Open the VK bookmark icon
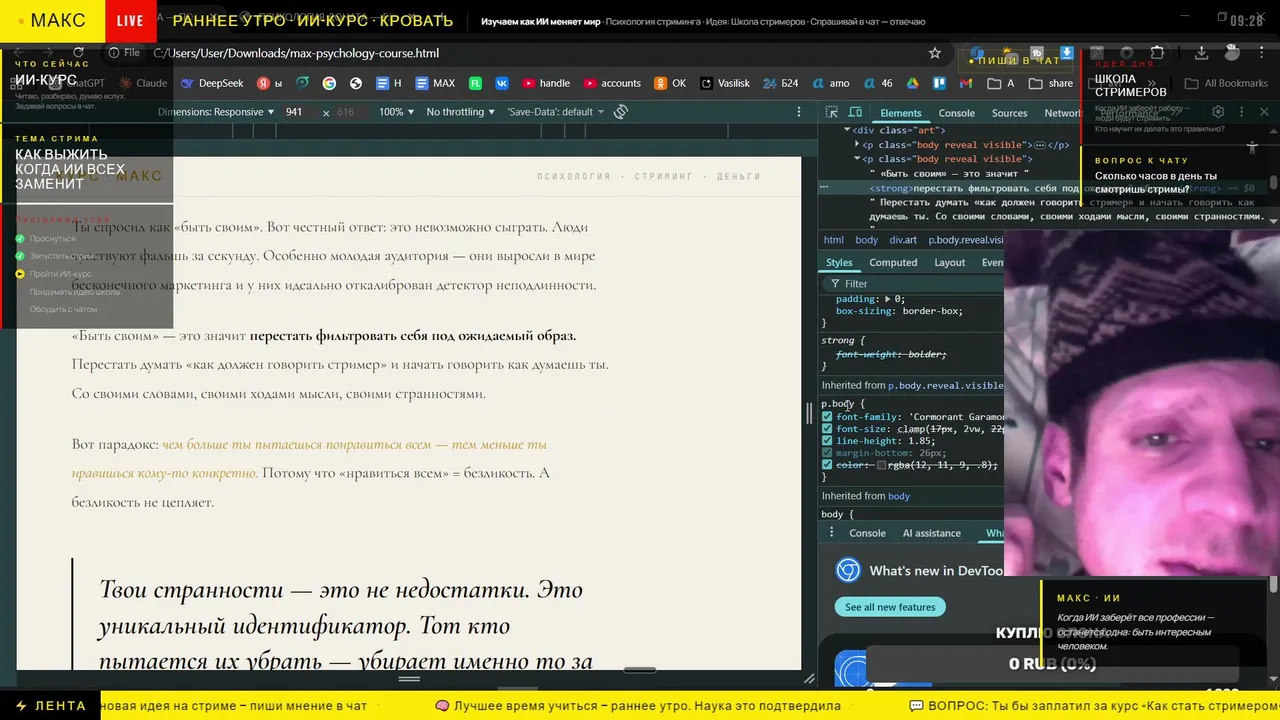 502,83
